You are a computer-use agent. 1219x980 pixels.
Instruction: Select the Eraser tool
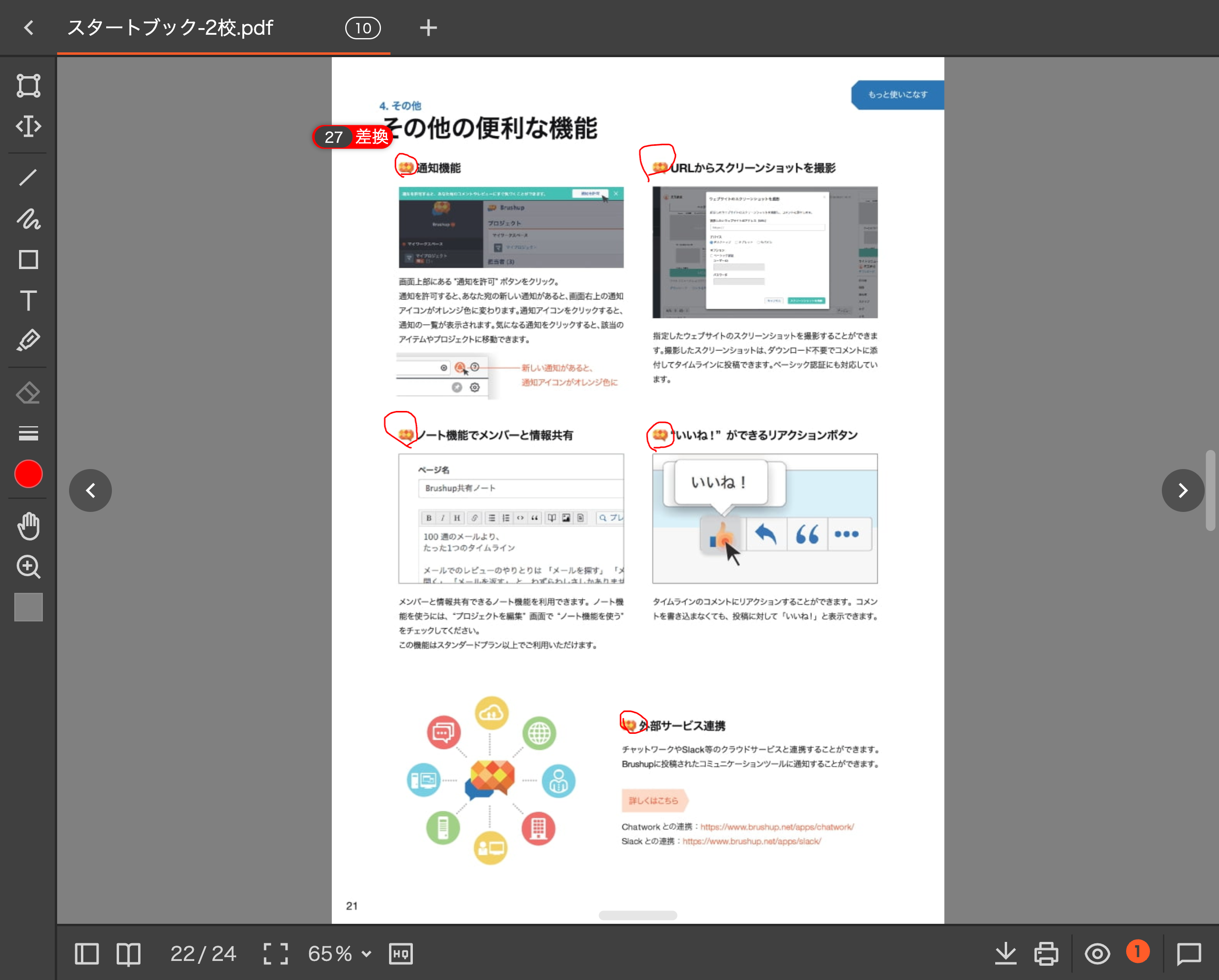(28, 392)
